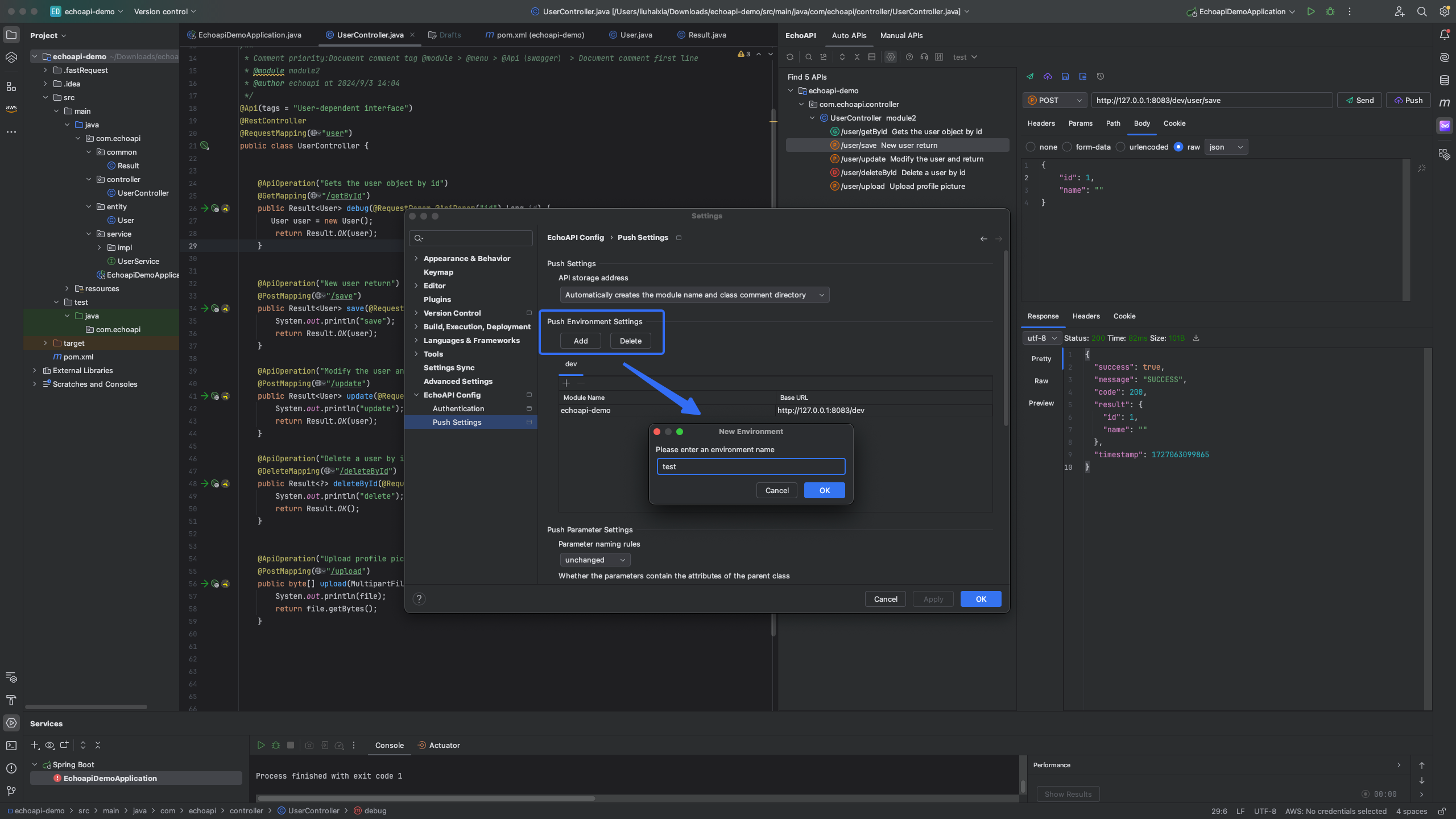Switch to the Manual APIs tab
This screenshot has width=1456, height=819.
coord(901,35)
